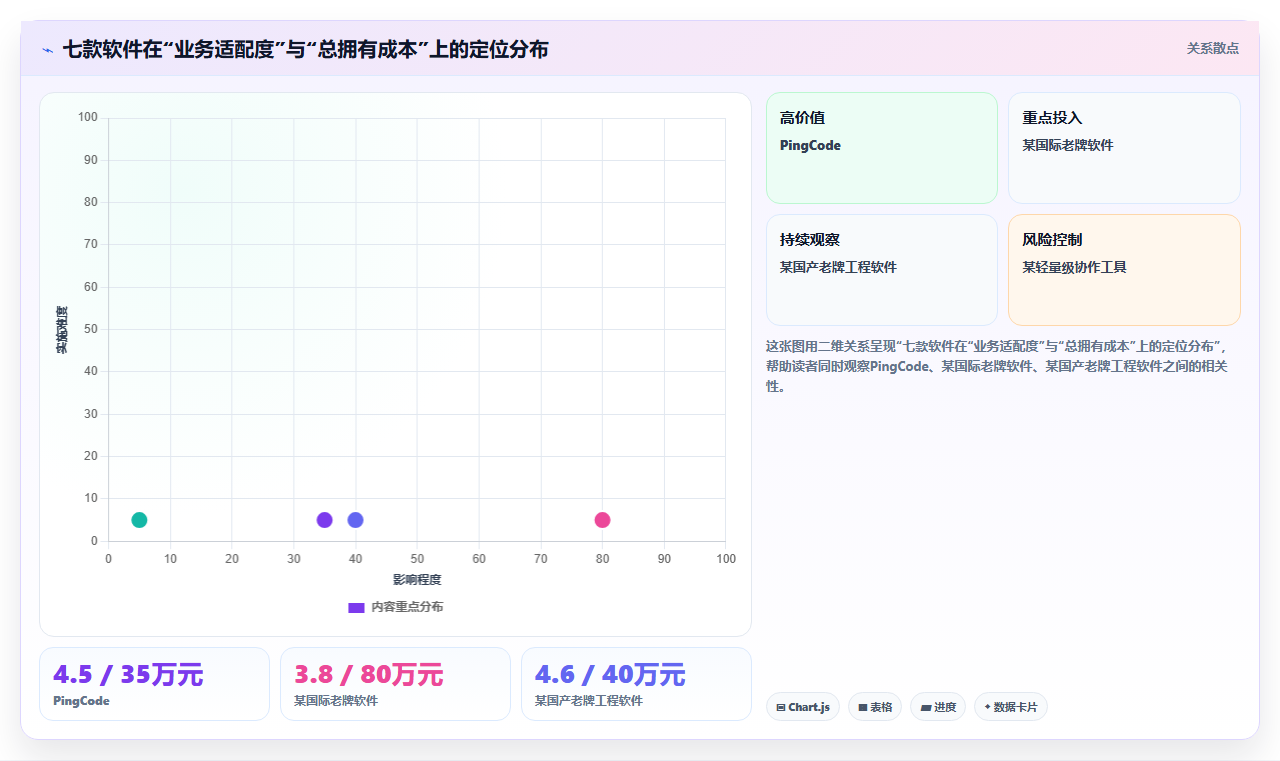Click the 某国产老牌工程软件 label under 4.6 / 40万元
The image size is (1280, 761).
(589, 701)
